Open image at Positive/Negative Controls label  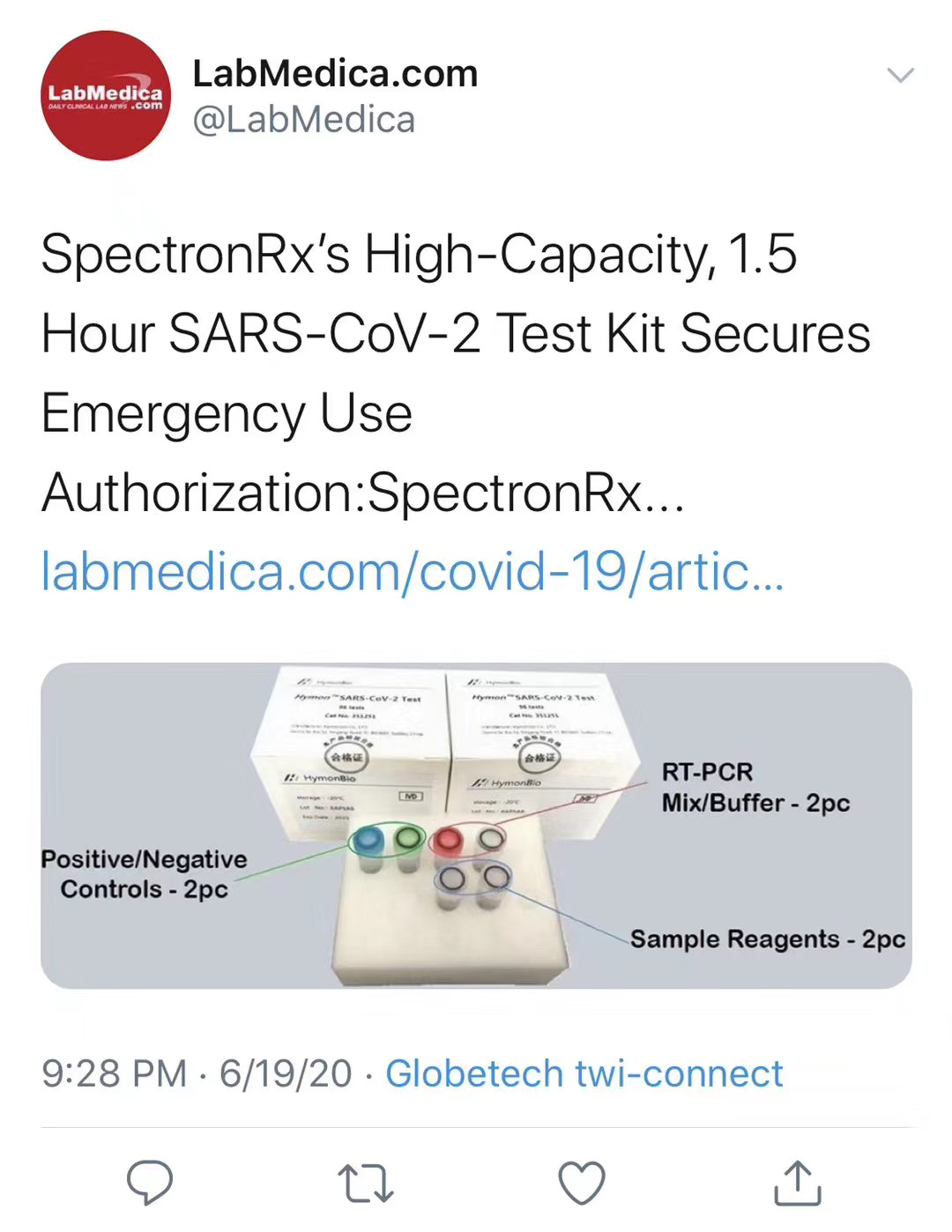pos(145,873)
